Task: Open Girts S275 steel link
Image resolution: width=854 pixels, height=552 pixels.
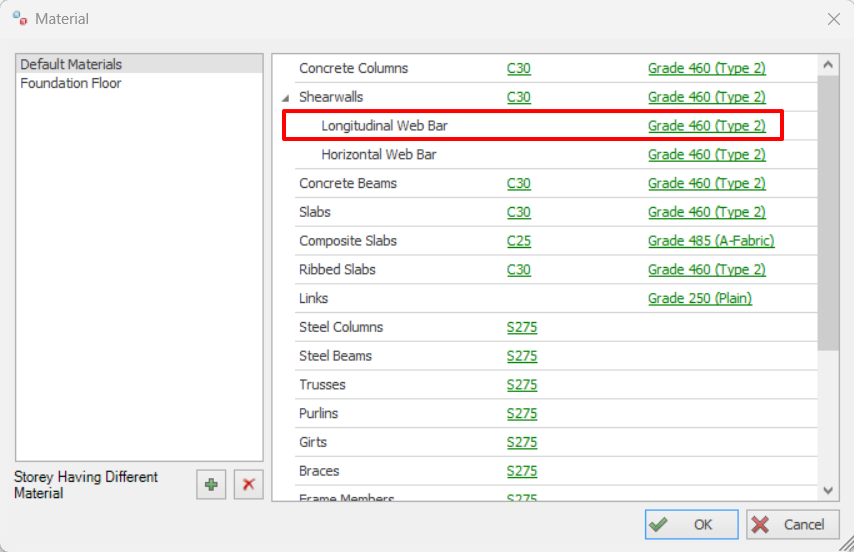Action: click(x=522, y=443)
